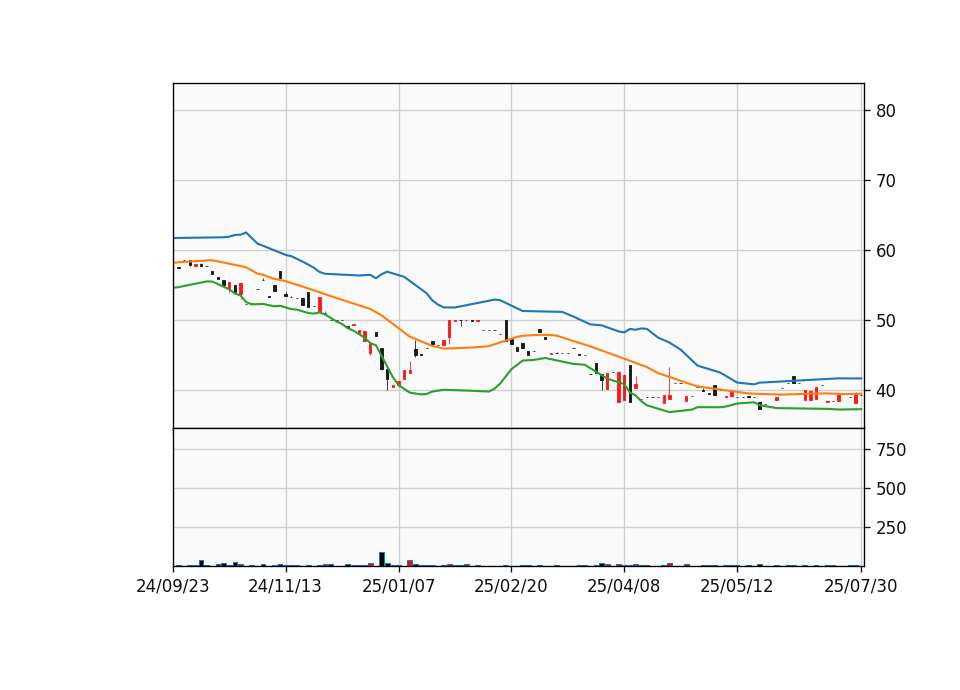The height and width of the screenshot is (690, 960).
Task: Click the volume axis value 750
Action: (891, 450)
